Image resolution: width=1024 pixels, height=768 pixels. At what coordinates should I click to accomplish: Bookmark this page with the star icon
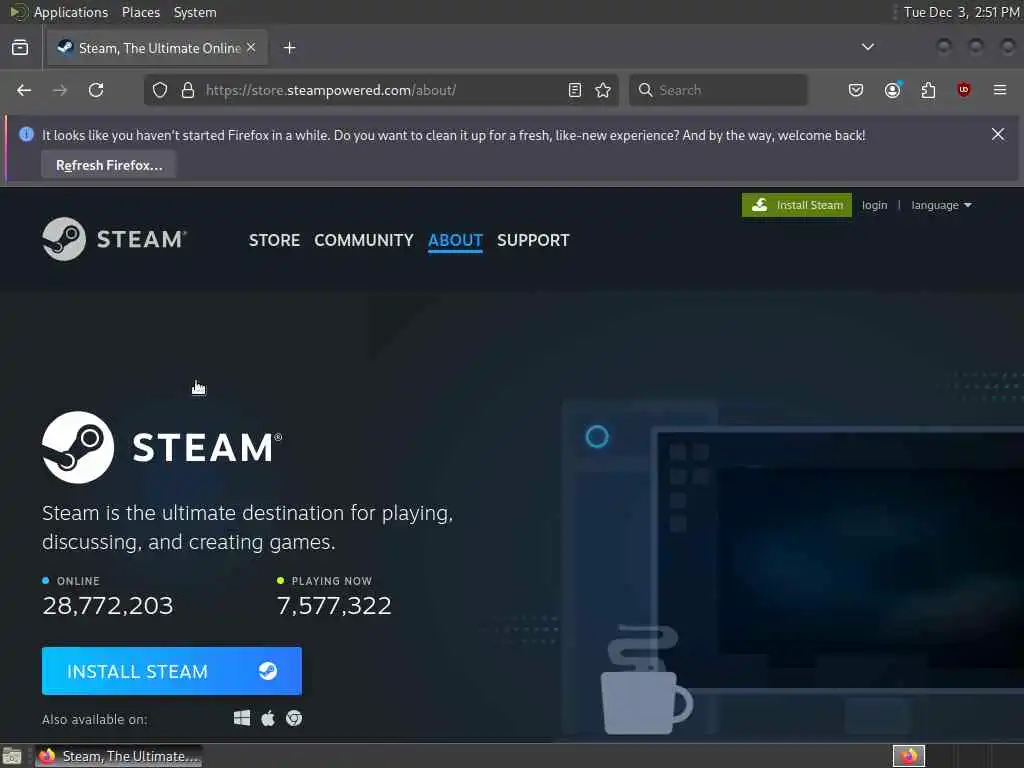(x=603, y=90)
